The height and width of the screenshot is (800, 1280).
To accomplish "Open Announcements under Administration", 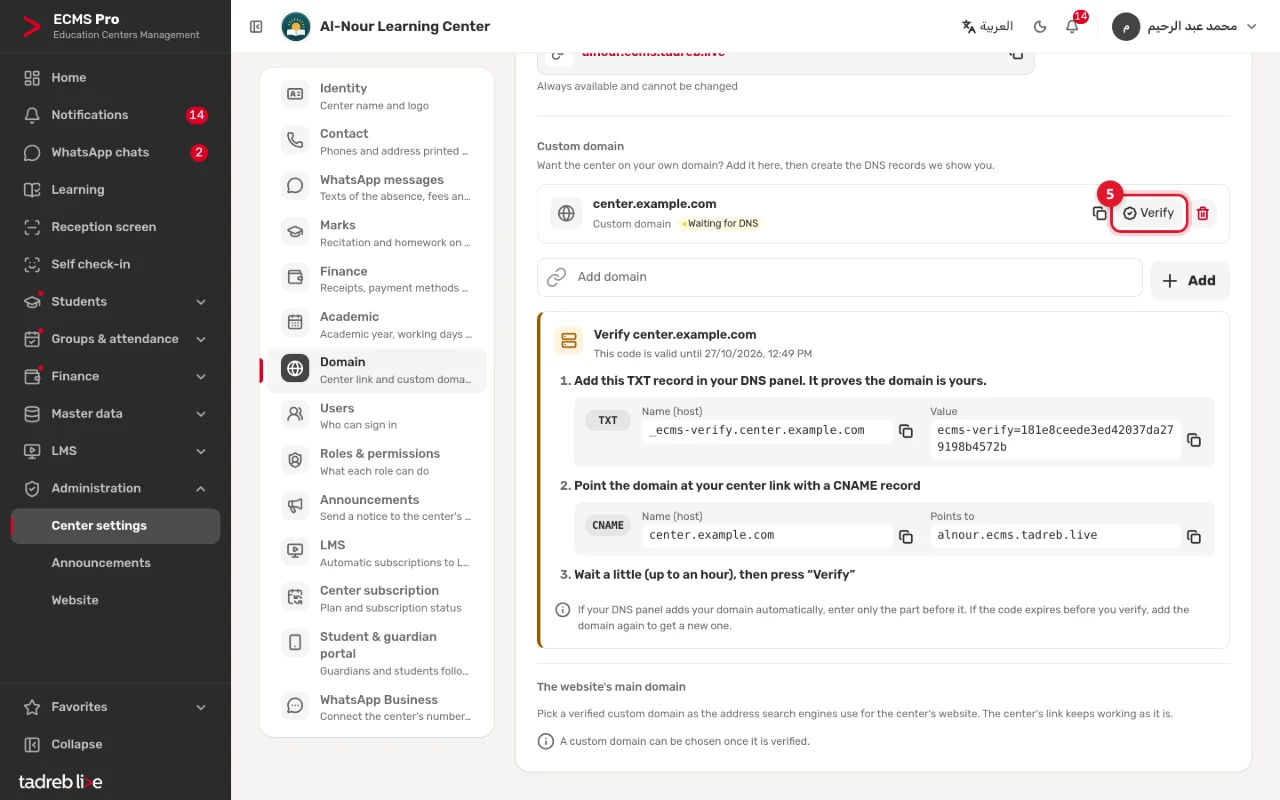I will point(115,563).
